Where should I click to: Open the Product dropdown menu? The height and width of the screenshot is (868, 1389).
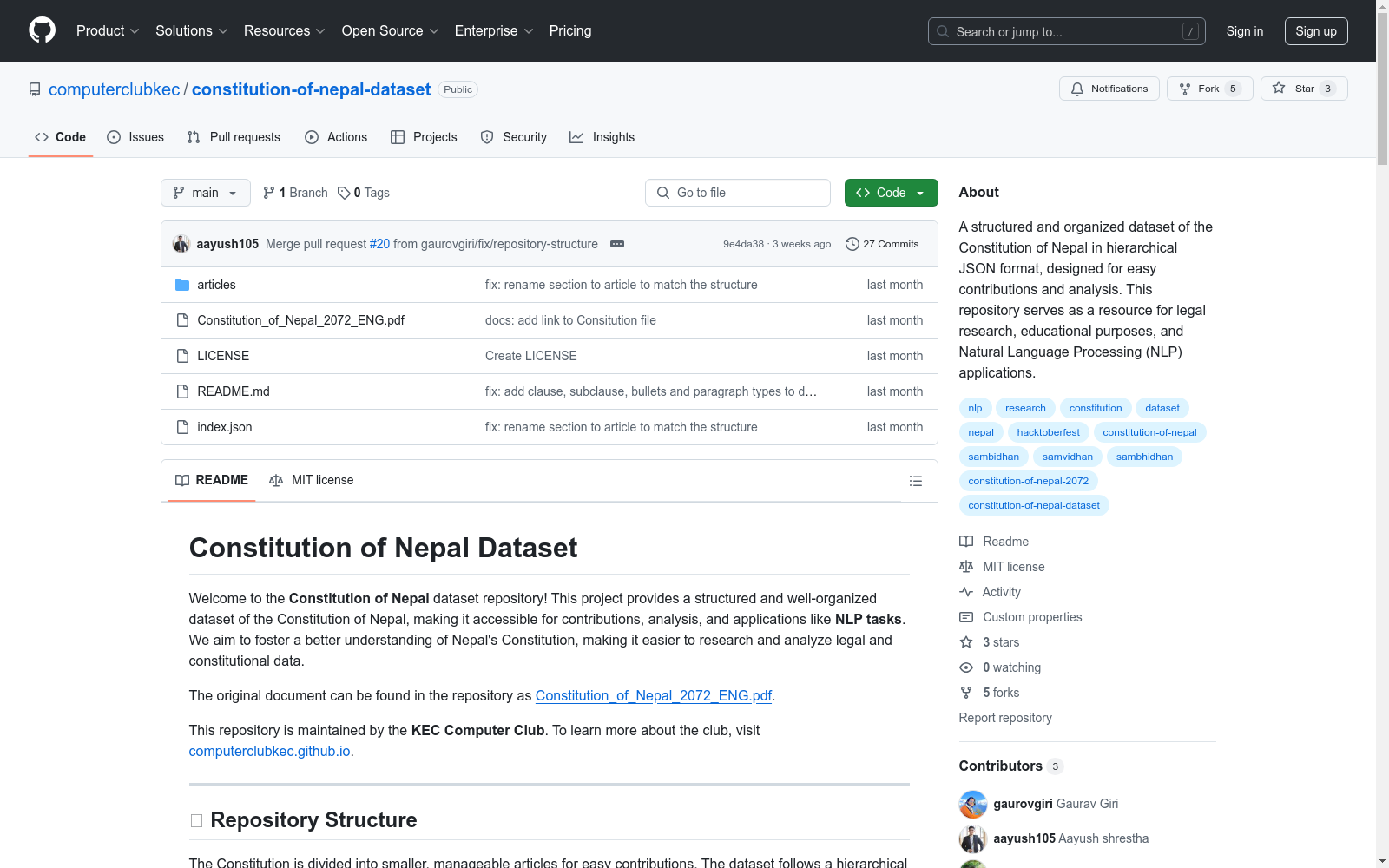(108, 31)
